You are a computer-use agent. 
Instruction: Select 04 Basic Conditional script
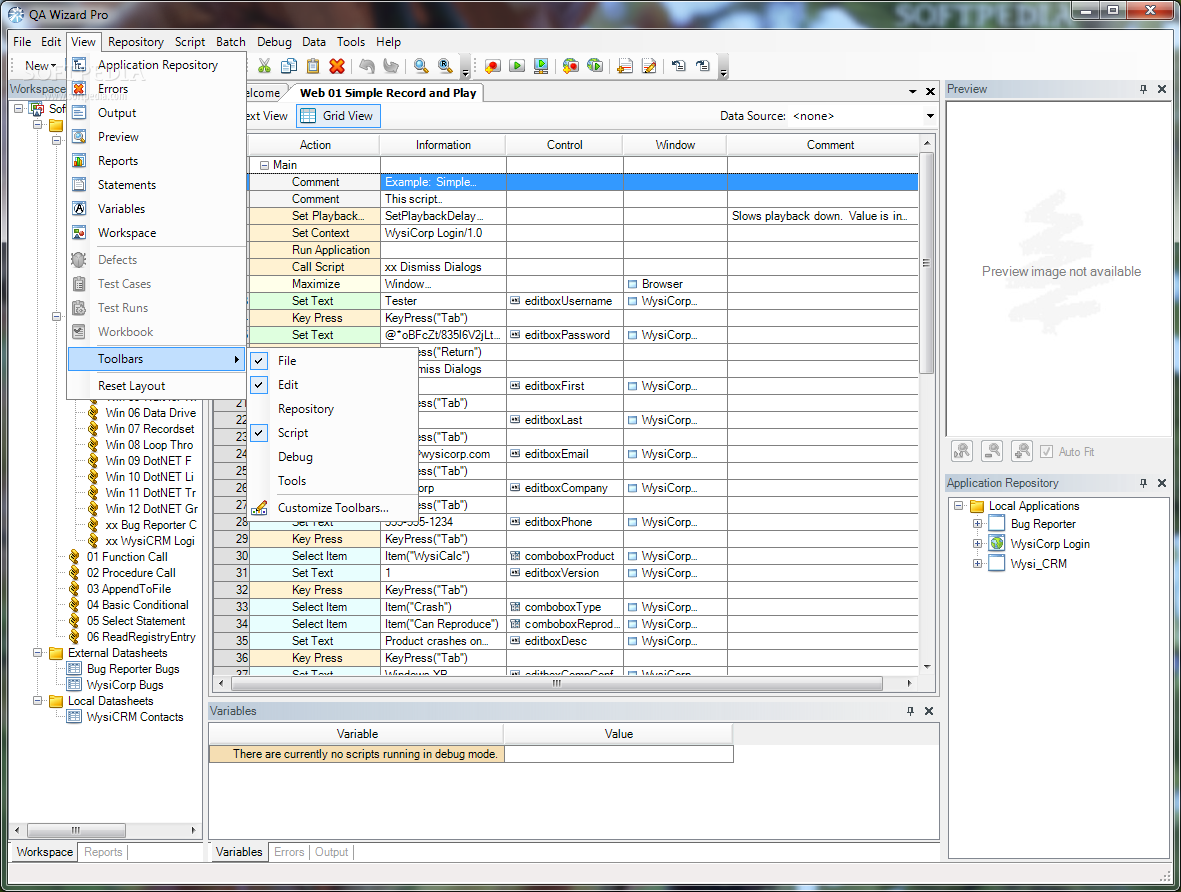pyautogui.click(x=137, y=605)
